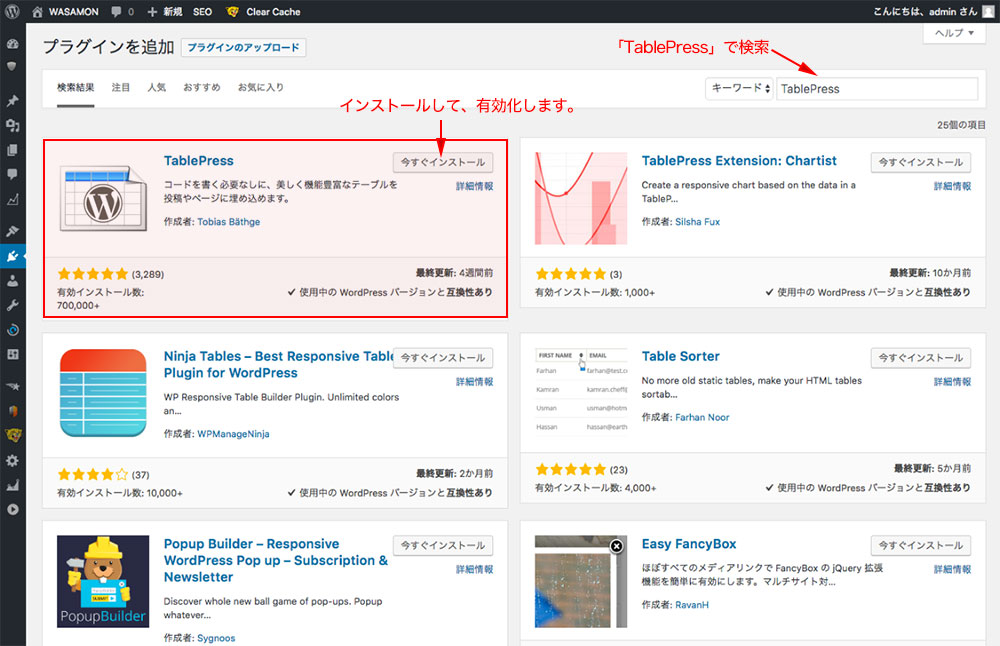The height and width of the screenshot is (646, 1000).
Task: Open the blue swirl icon in sidebar
Action: pos(12,330)
